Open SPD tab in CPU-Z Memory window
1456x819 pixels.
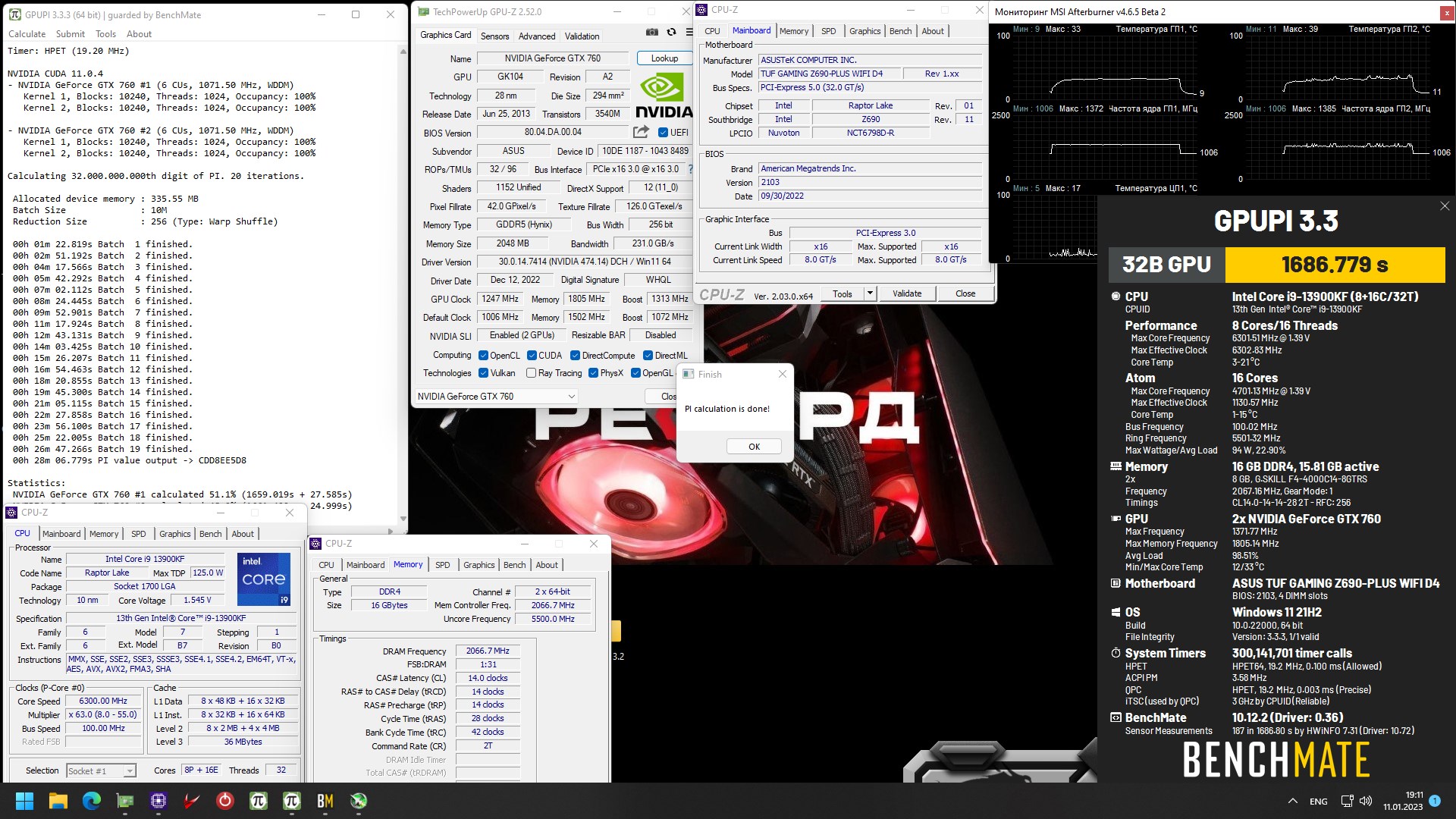coord(442,565)
